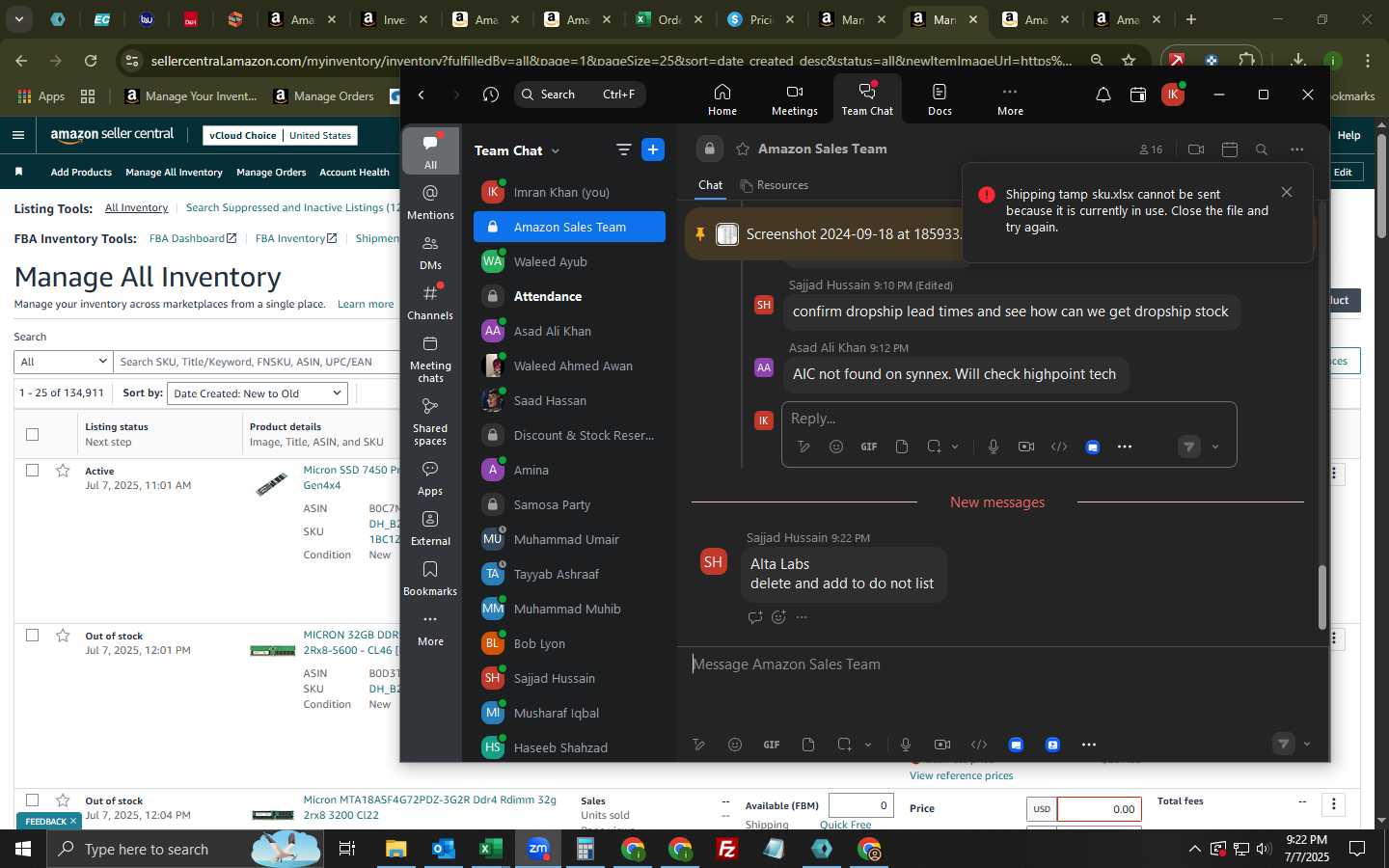Viewport: 1389px width, 868px height.
Task: Click the Zoom chat scrollbar thumb
Action: click(1322, 597)
